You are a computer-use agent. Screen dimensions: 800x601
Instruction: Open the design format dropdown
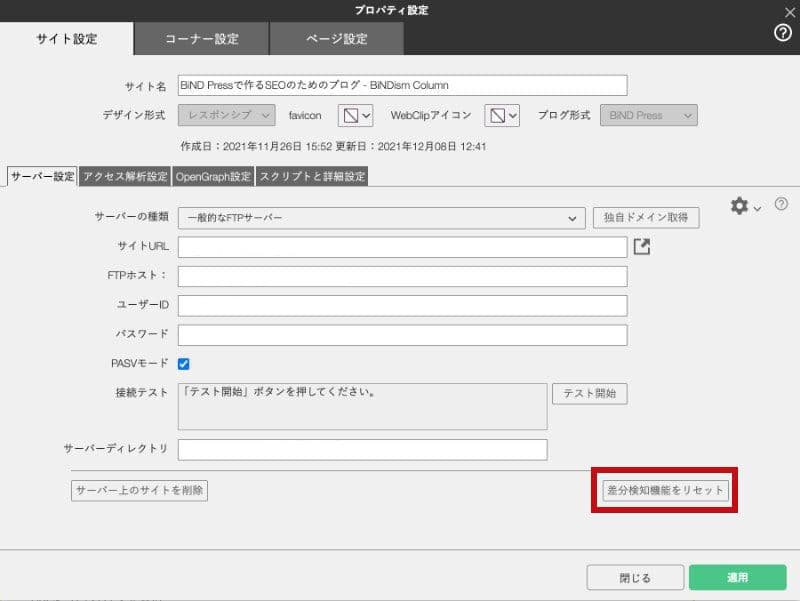click(226, 115)
